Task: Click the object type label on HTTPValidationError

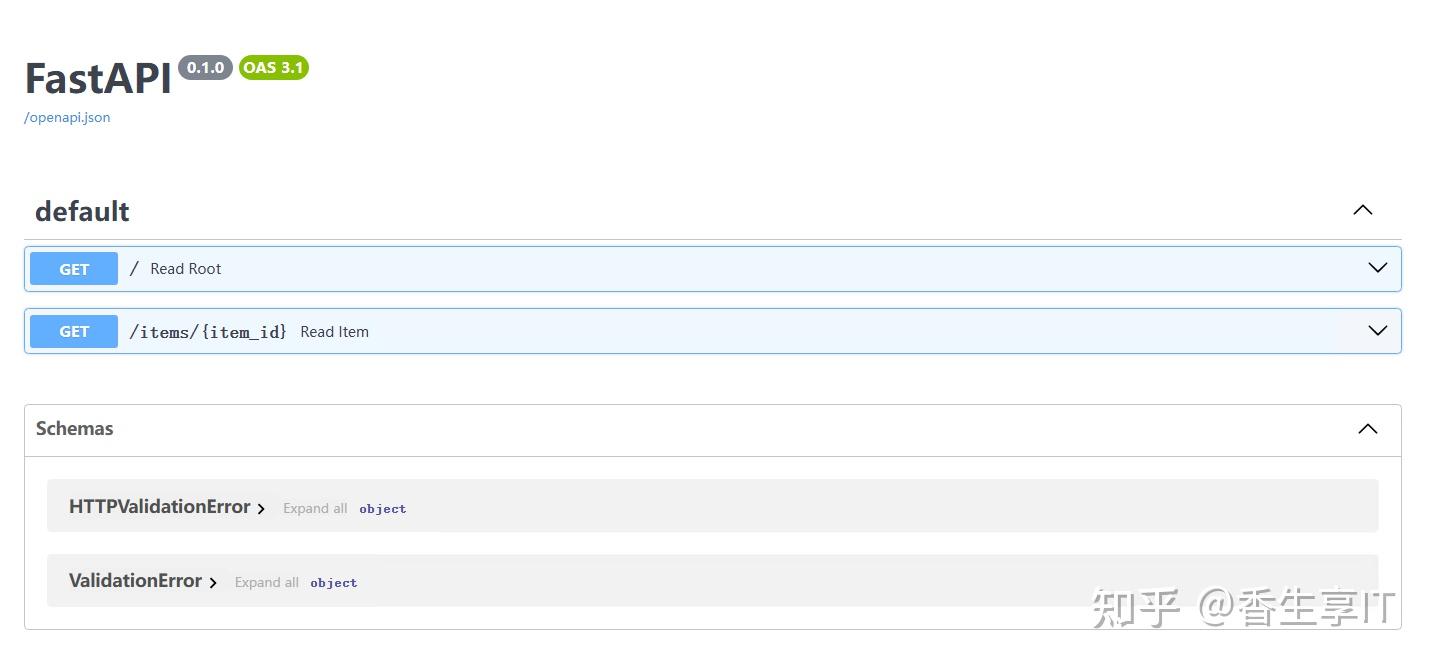Action: pos(382,508)
